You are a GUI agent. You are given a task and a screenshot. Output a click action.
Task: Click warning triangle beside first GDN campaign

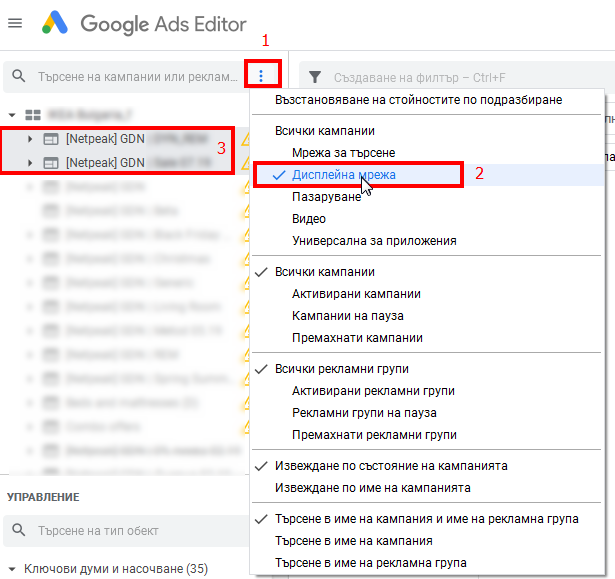click(x=245, y=139)
